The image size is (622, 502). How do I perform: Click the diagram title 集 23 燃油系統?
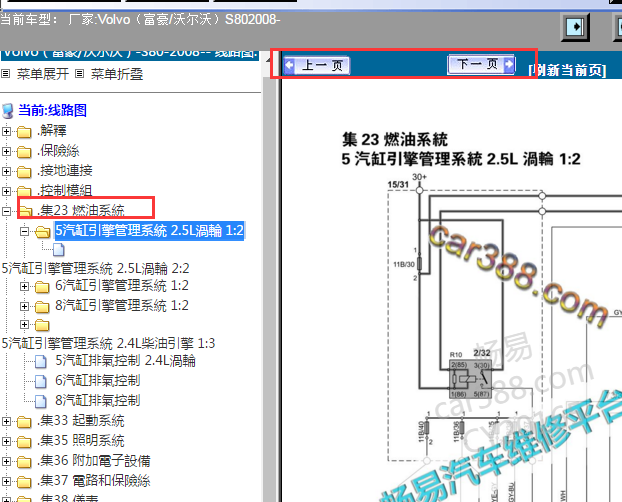click(x=395, y=140)
